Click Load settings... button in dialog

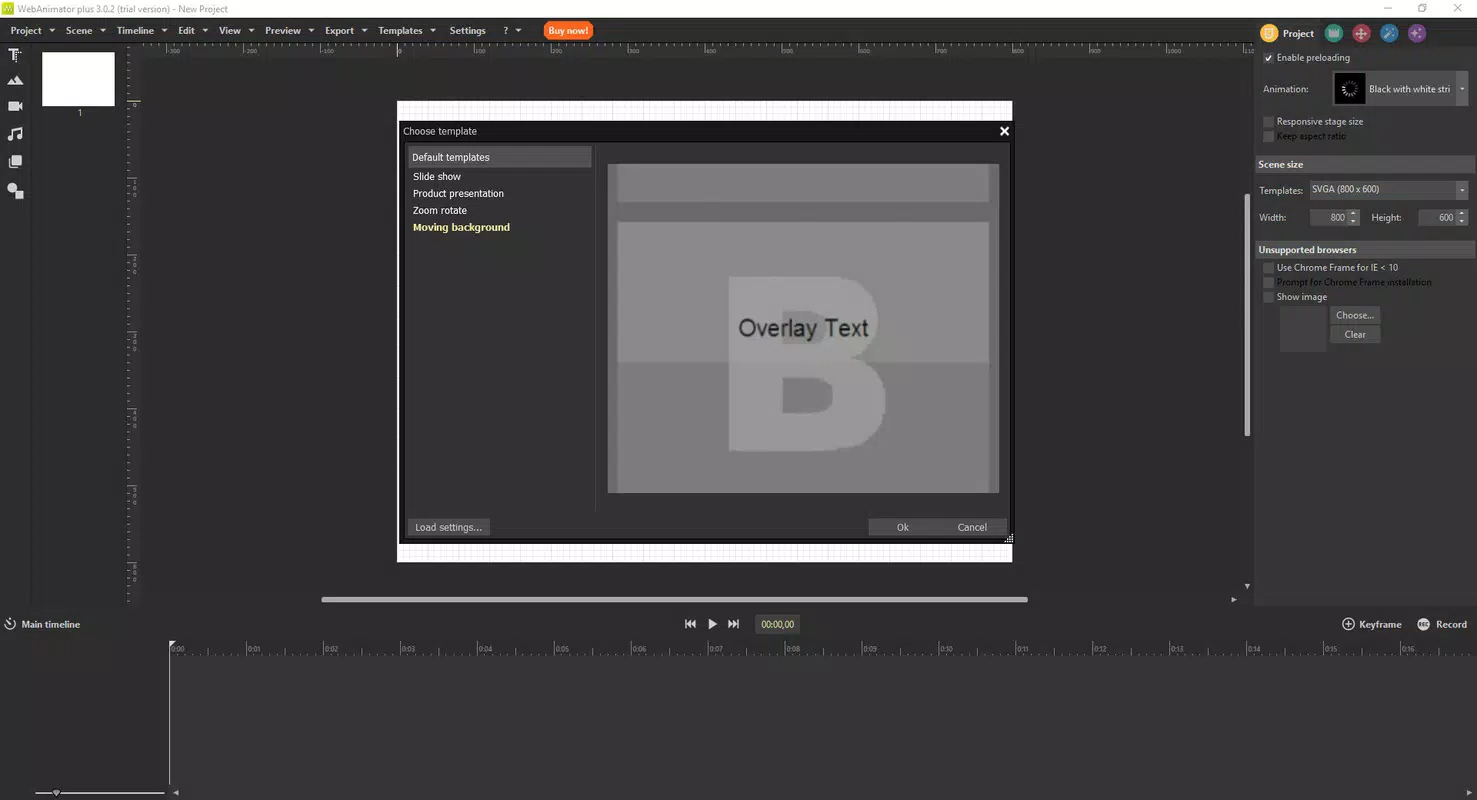click(x=448, y=527)
